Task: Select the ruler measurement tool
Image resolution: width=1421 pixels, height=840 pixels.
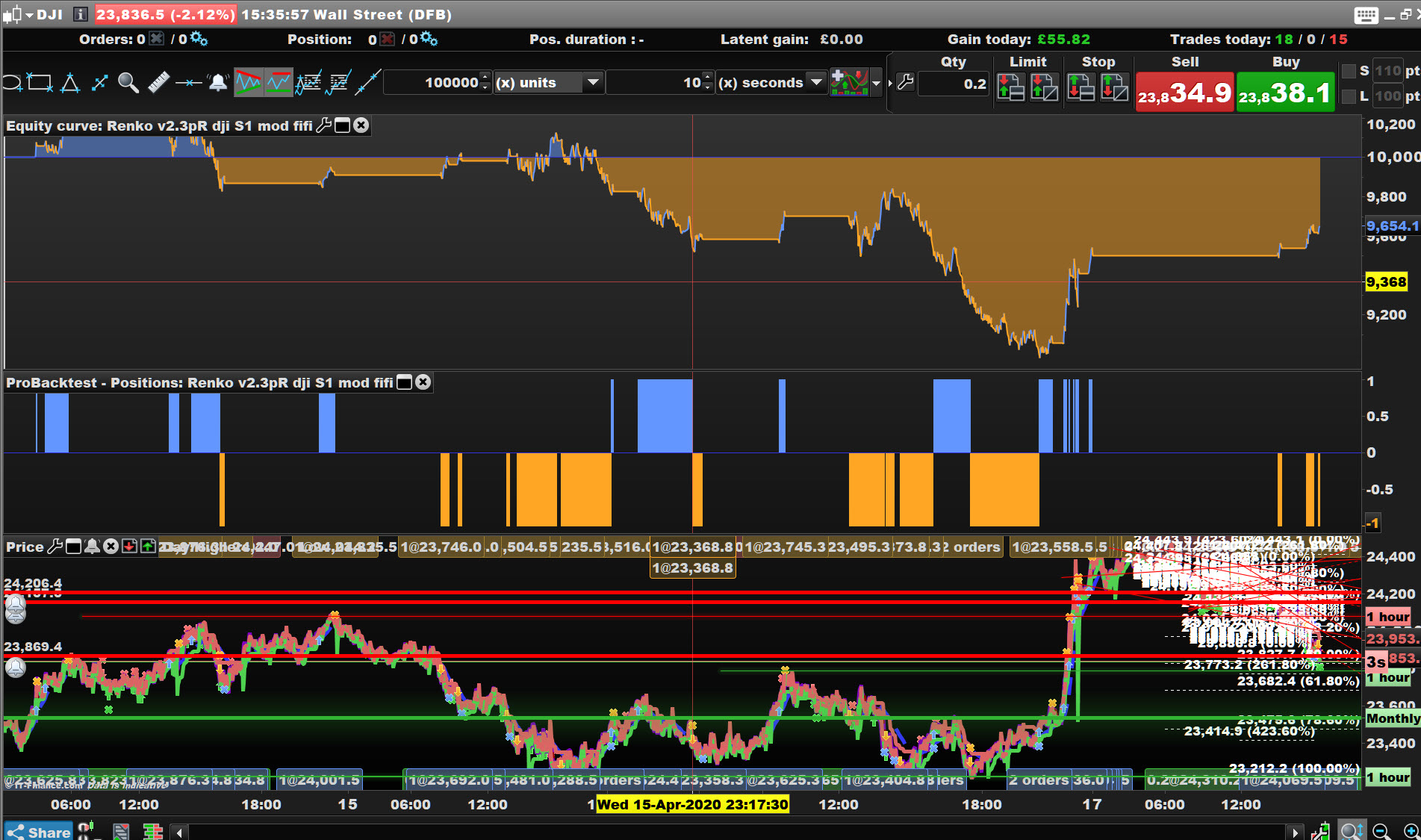Action: point(158,82)
